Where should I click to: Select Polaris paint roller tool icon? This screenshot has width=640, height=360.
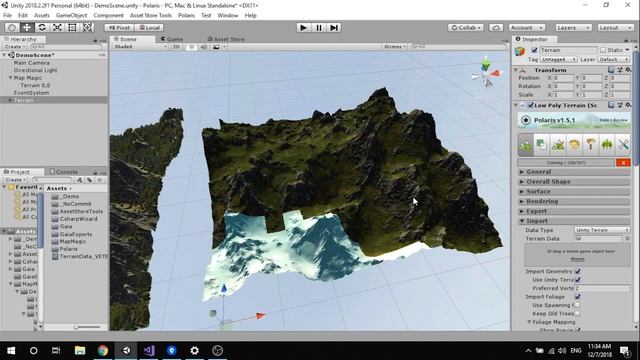(x=591, y=144)
